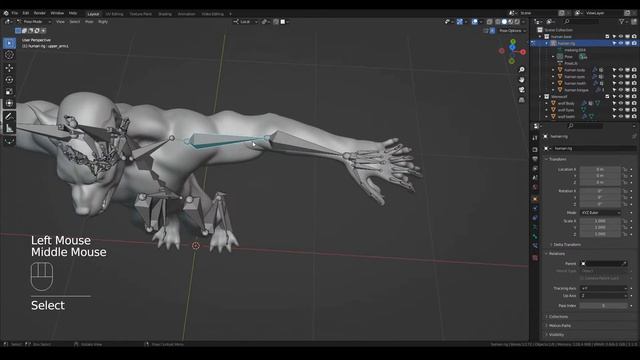Screen dimensions: 640x360
Task: Pick the Annotate pencil tool
Action: point(9,116)
